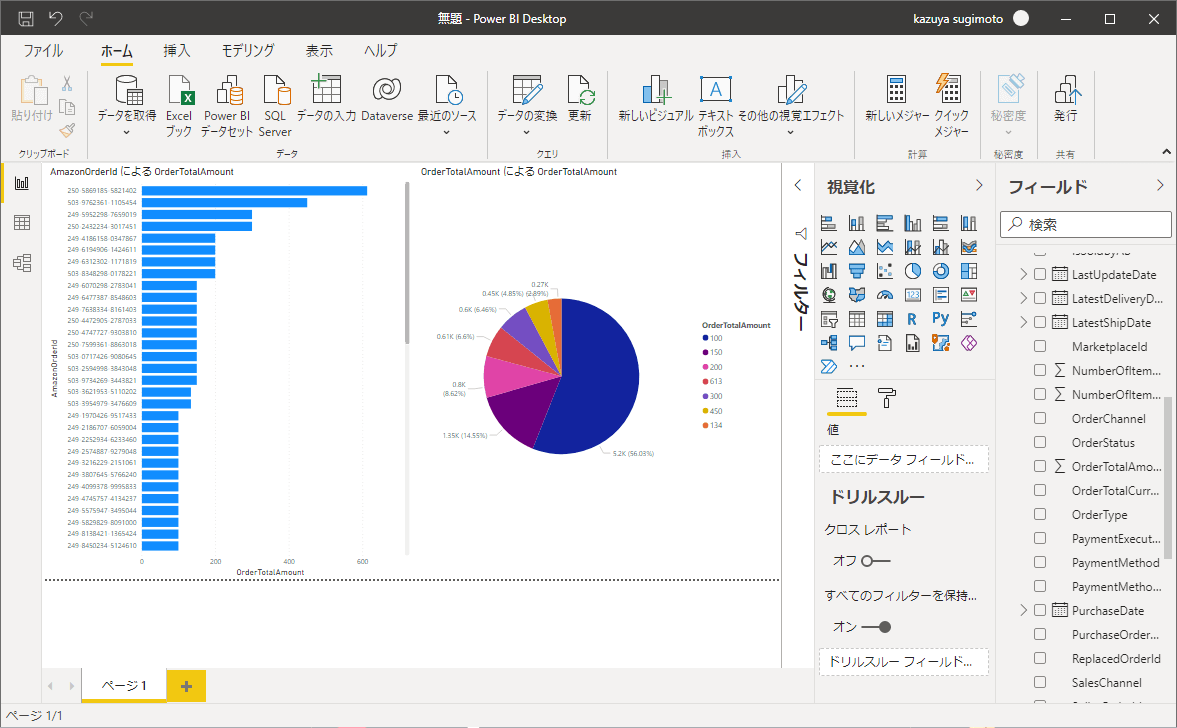The height and width of the screenshot is (728, 1177).
Task: Expand the PurchaseDate field hierarchy
Action: click(1023, 610)
